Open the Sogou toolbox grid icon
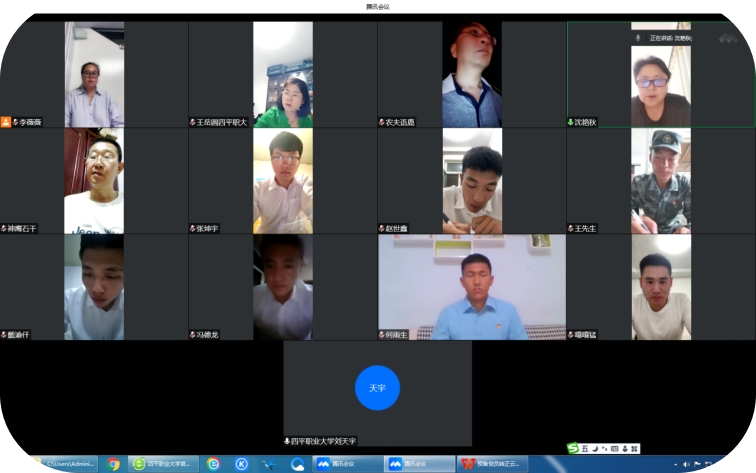 [634, 449]
